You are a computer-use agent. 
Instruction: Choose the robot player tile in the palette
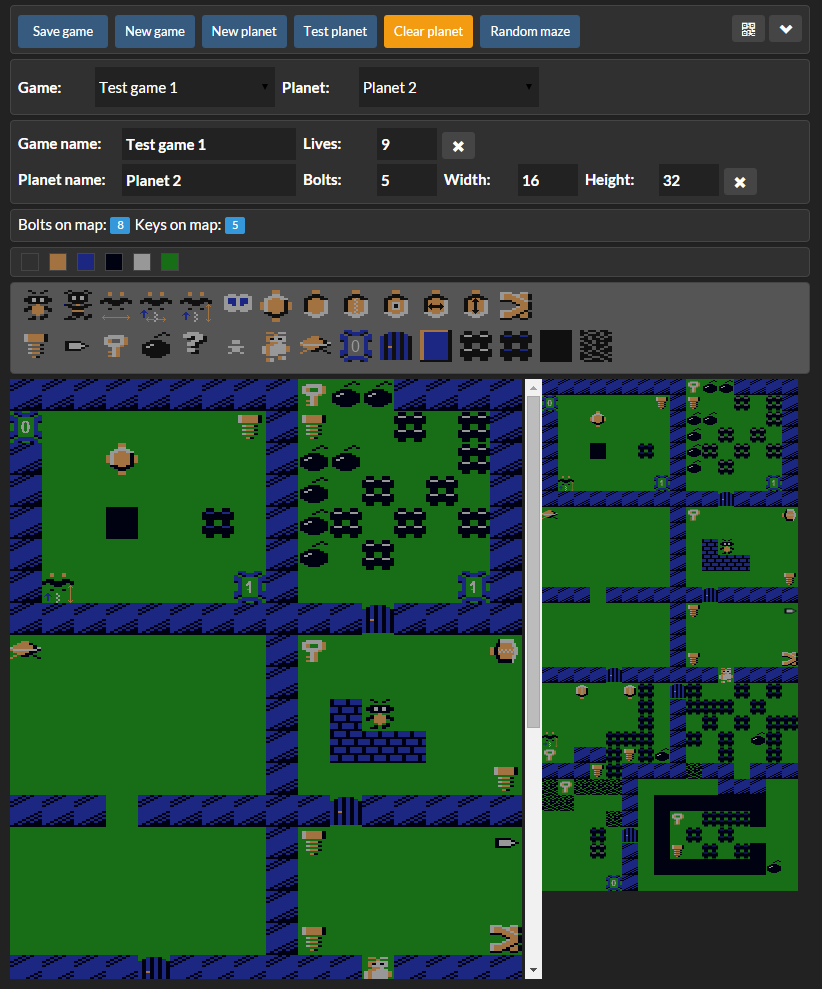(276, 346)
